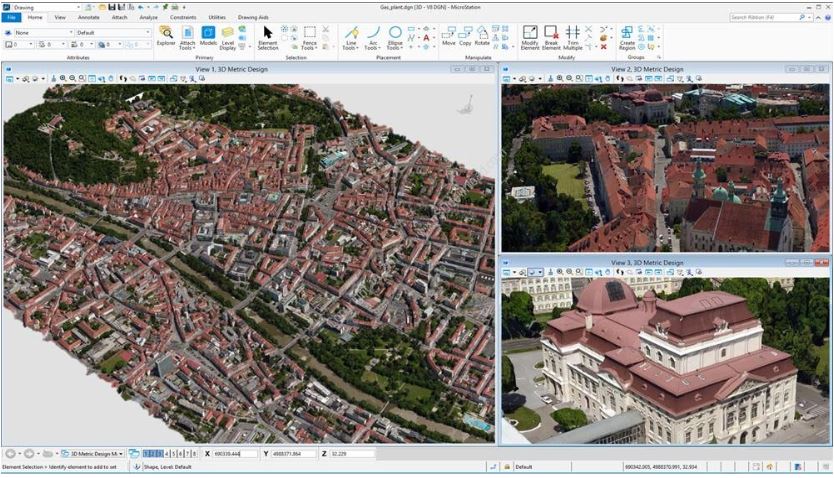Click the X coordinate input field
Screen dimensions: 834x478
(234, 454)
